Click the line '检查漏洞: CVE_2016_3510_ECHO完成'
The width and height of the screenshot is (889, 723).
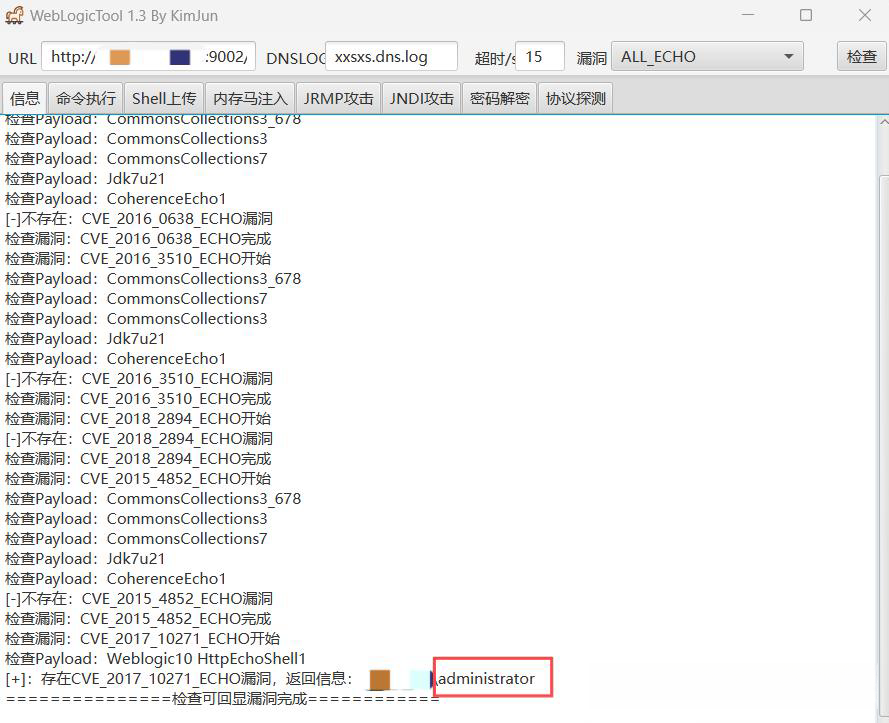[138, 399]
